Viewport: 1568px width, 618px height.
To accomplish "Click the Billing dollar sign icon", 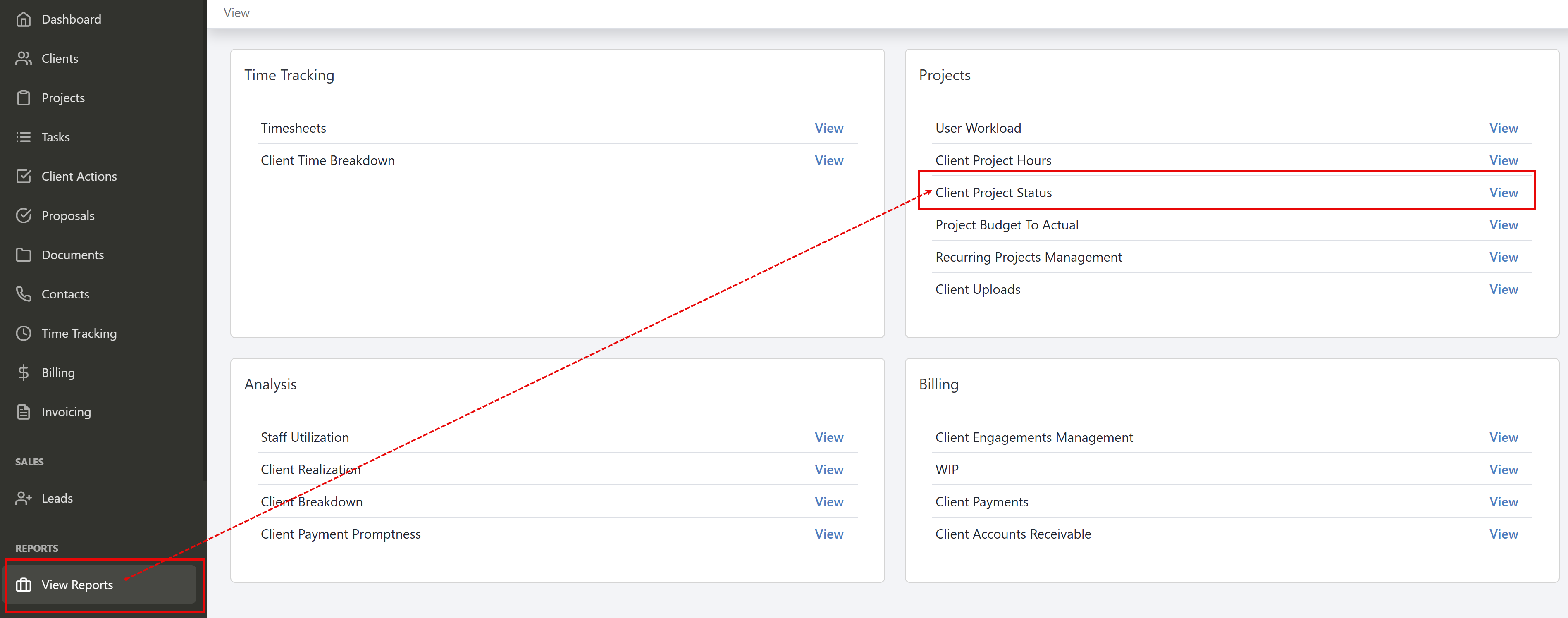I will pyautogui.click(x=24, y=372).
